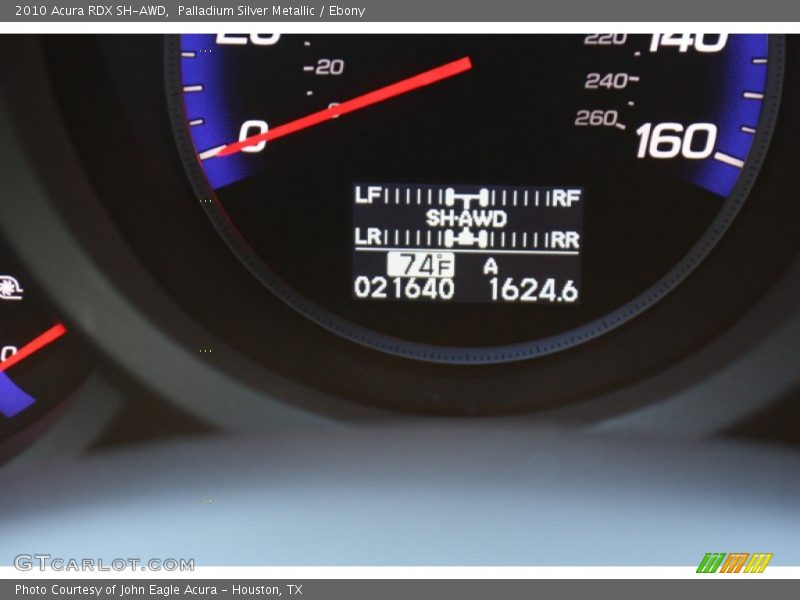Viewport: 800px width, 600px height.
Task: Click the indicator icon on the left gauge
Action: pos(10,287)
